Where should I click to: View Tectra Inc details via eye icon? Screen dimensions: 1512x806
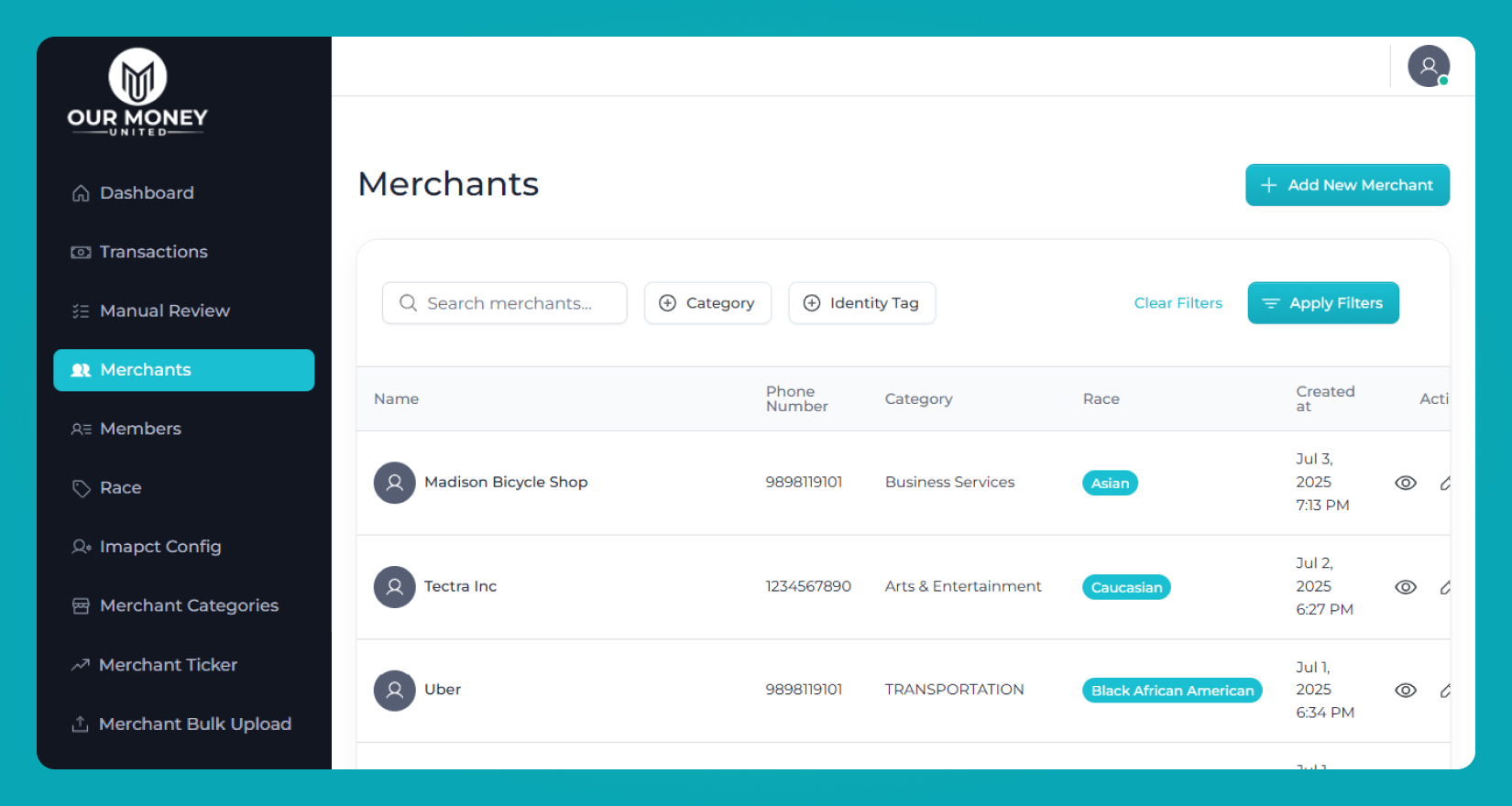[1406, 587]
